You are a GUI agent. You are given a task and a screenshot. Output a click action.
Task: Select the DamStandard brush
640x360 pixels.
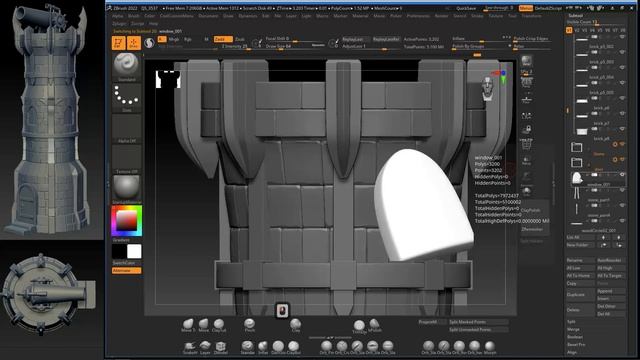click(278, 348)
